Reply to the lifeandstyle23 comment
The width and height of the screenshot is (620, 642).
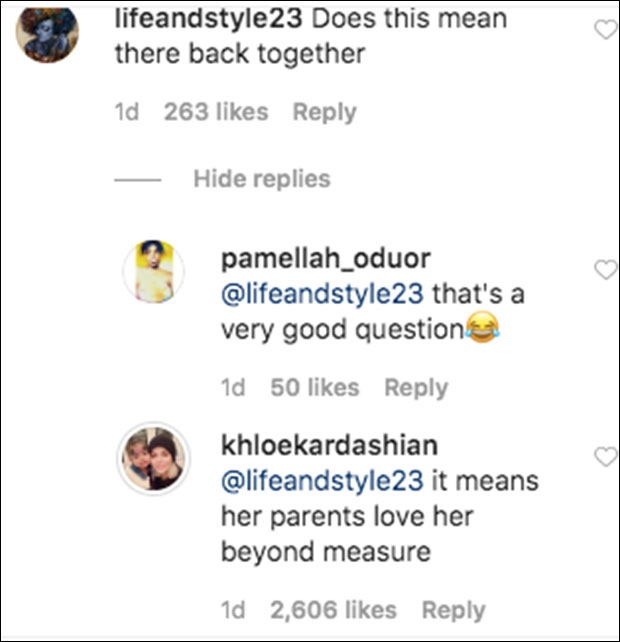coord(325,112)
